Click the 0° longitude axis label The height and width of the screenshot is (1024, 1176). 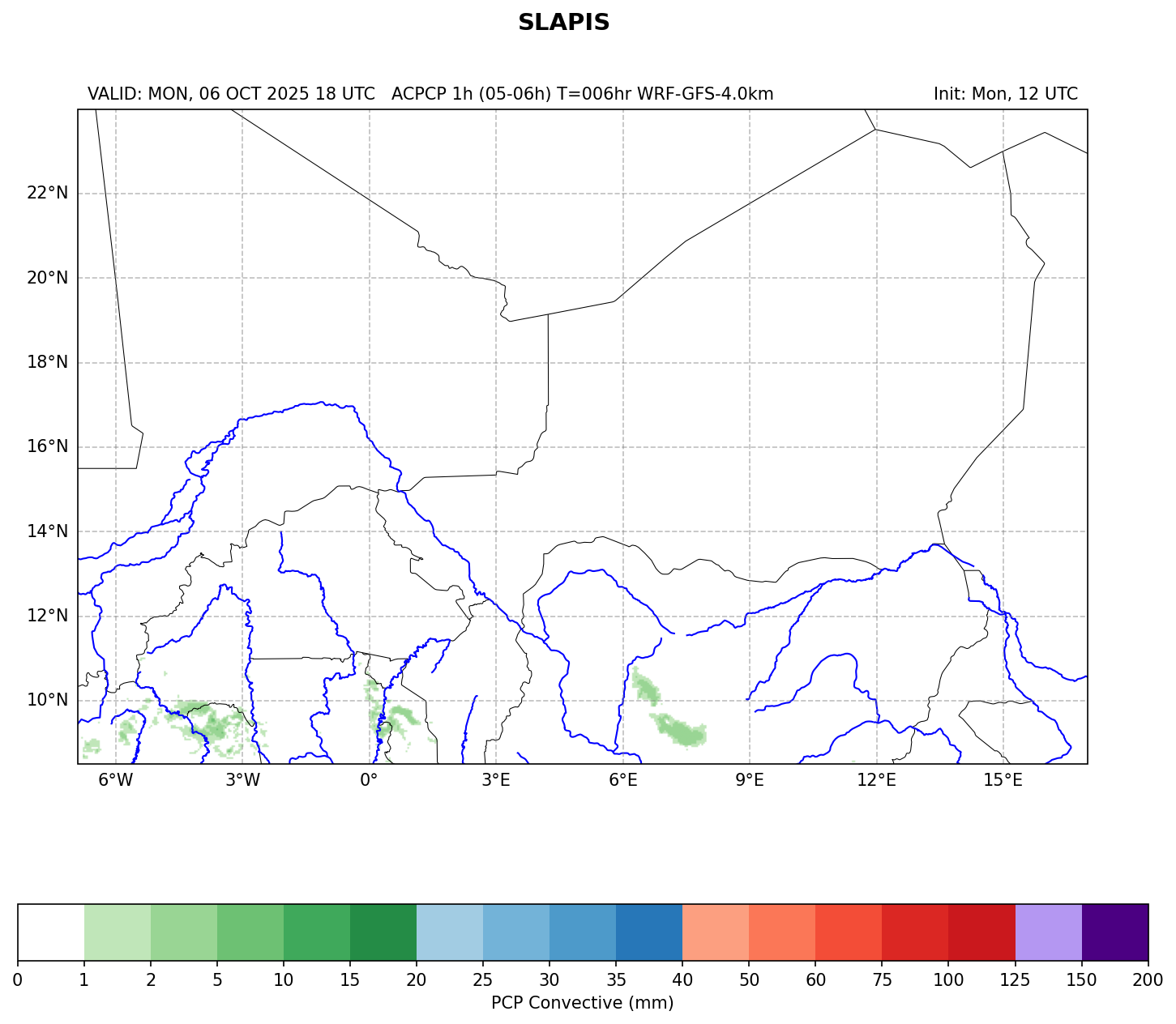(370, 780)
